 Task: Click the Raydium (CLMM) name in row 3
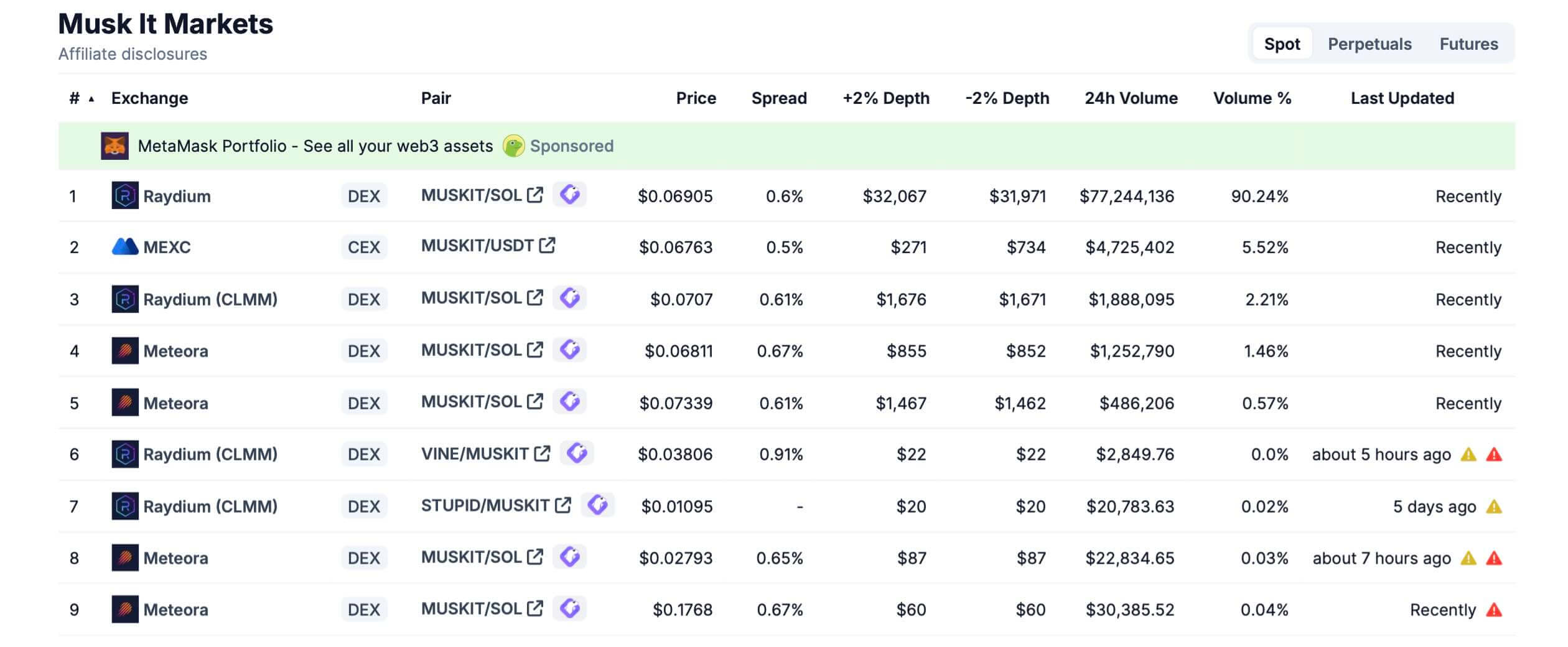click(x=210, y=300)
